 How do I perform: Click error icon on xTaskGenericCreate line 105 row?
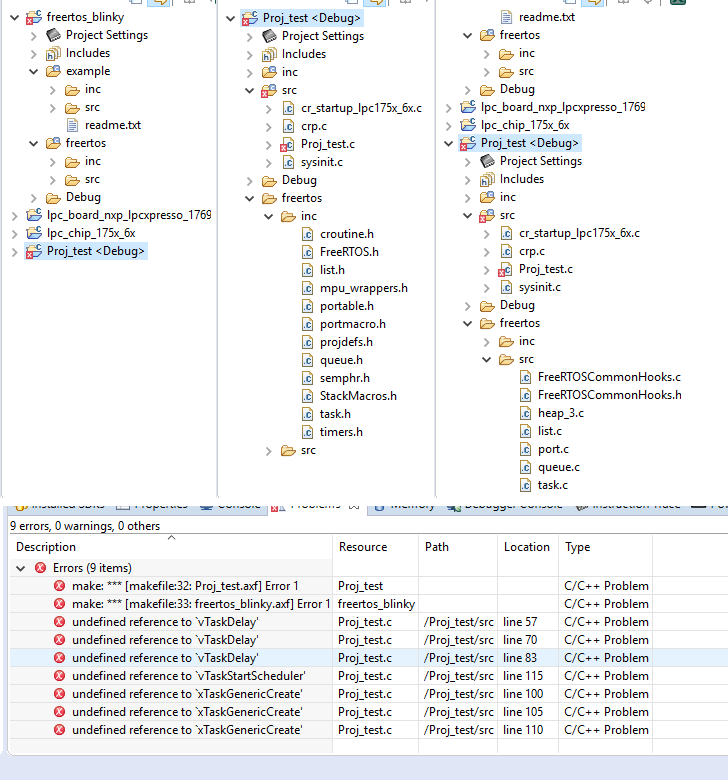click(x=59, y=712)
